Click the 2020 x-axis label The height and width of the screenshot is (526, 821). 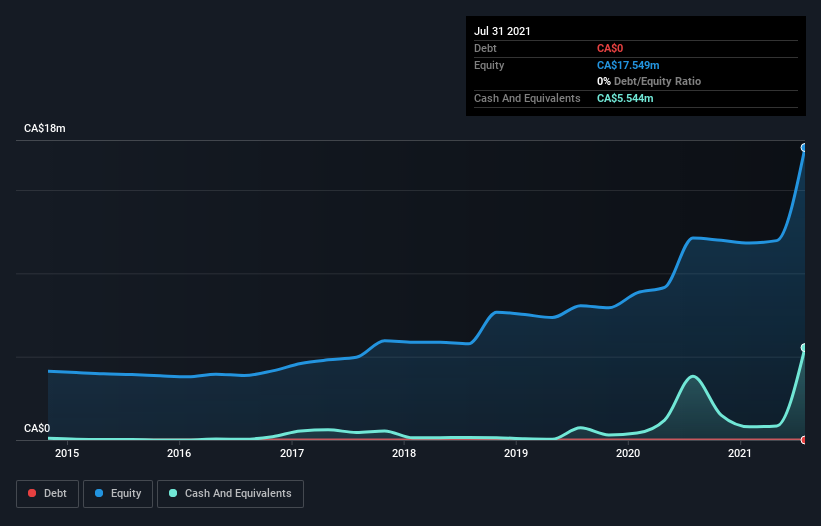click(628, 453)
